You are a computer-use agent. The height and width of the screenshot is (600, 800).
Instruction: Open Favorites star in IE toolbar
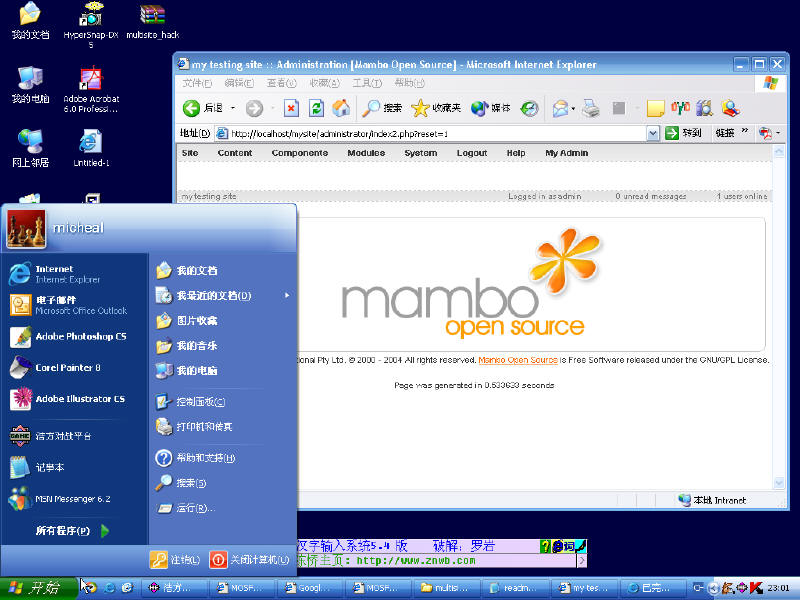[x=436, y=108]
